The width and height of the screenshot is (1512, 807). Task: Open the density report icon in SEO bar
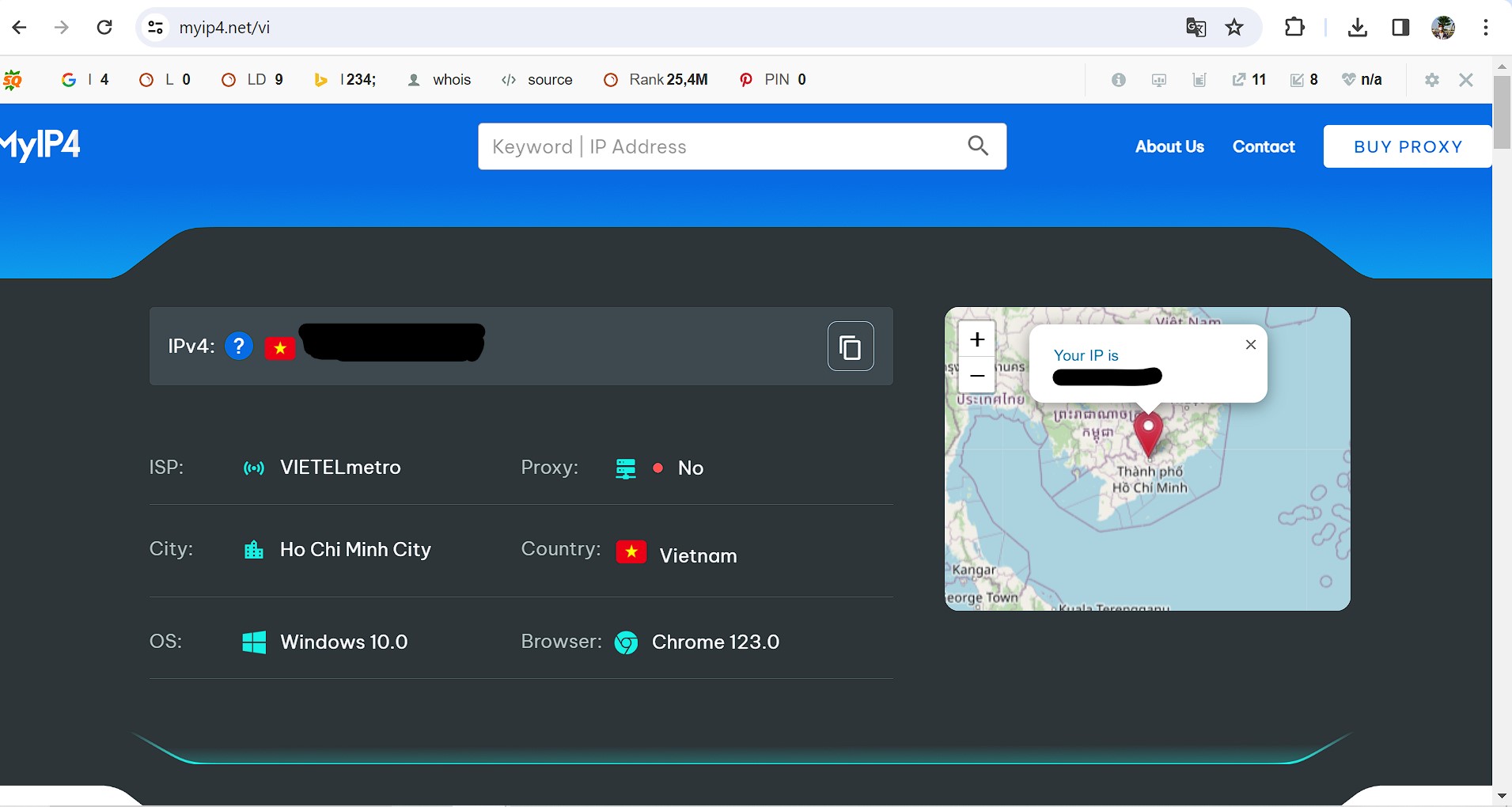[x=1199, y=80]
